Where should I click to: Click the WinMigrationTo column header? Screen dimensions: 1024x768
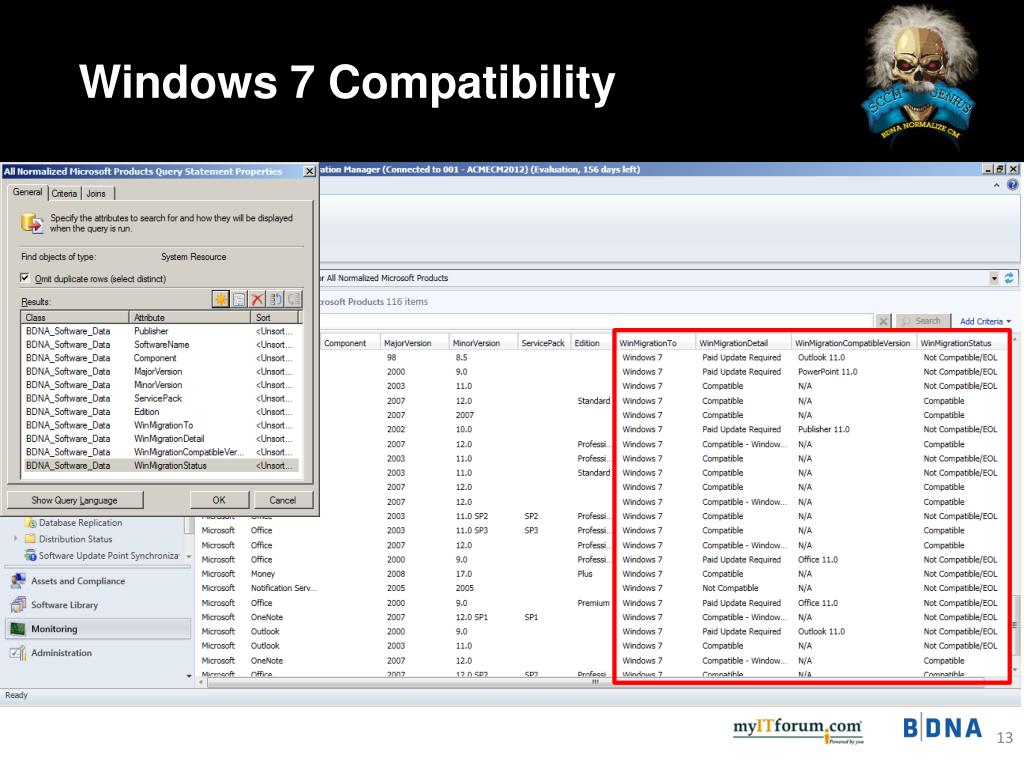pos(655,343)
